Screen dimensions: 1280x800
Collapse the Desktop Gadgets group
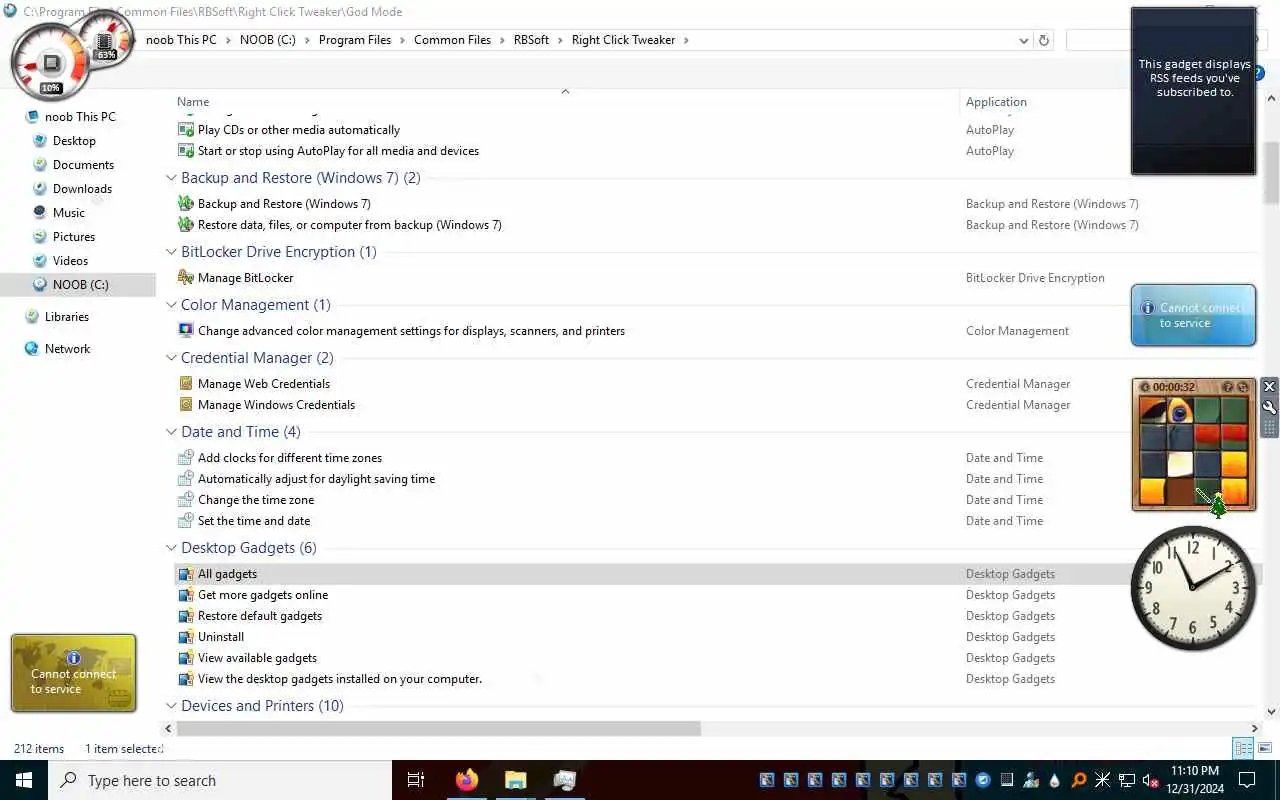point(171,548)
